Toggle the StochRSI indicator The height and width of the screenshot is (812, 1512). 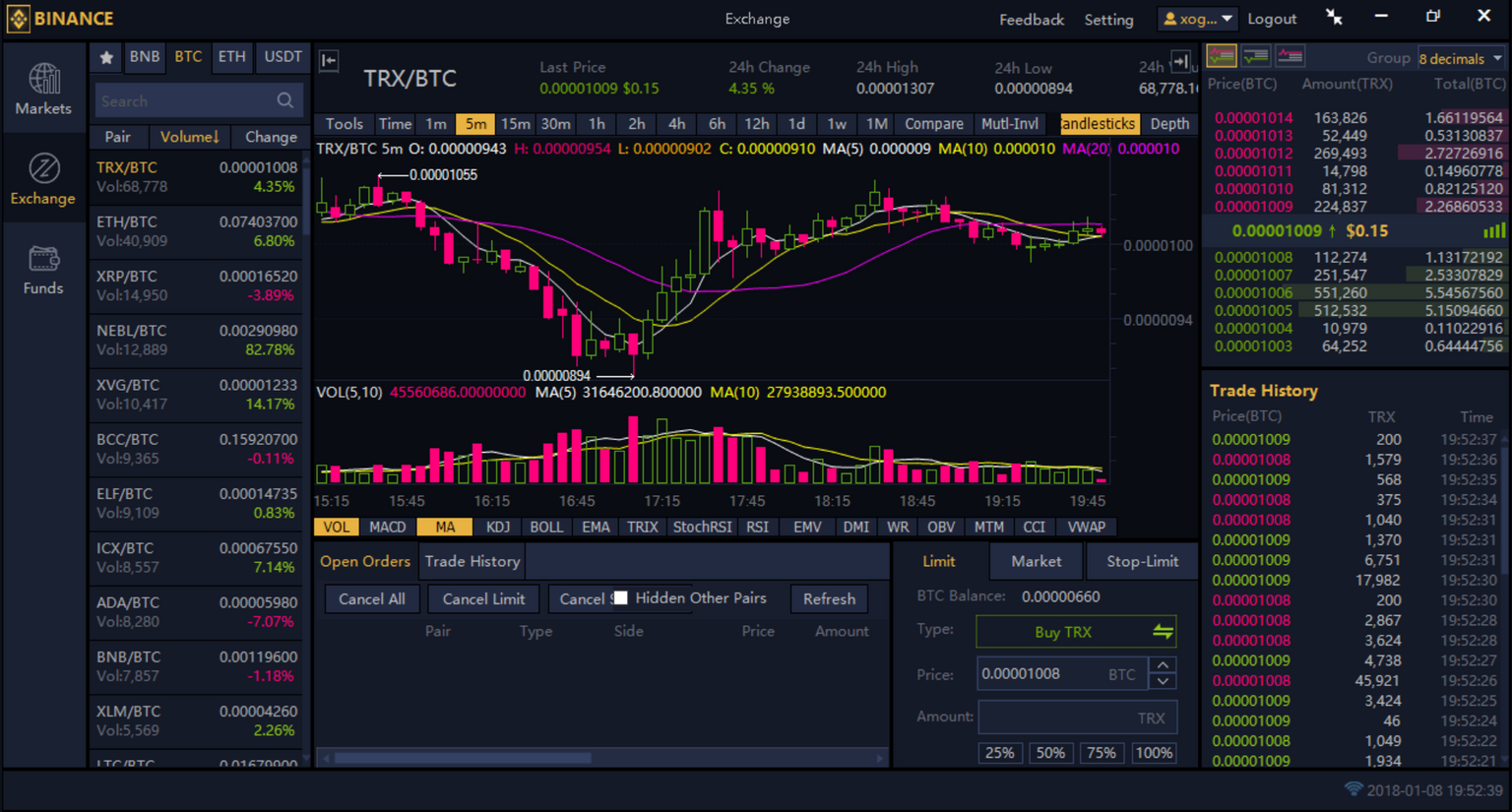(702, 527)
